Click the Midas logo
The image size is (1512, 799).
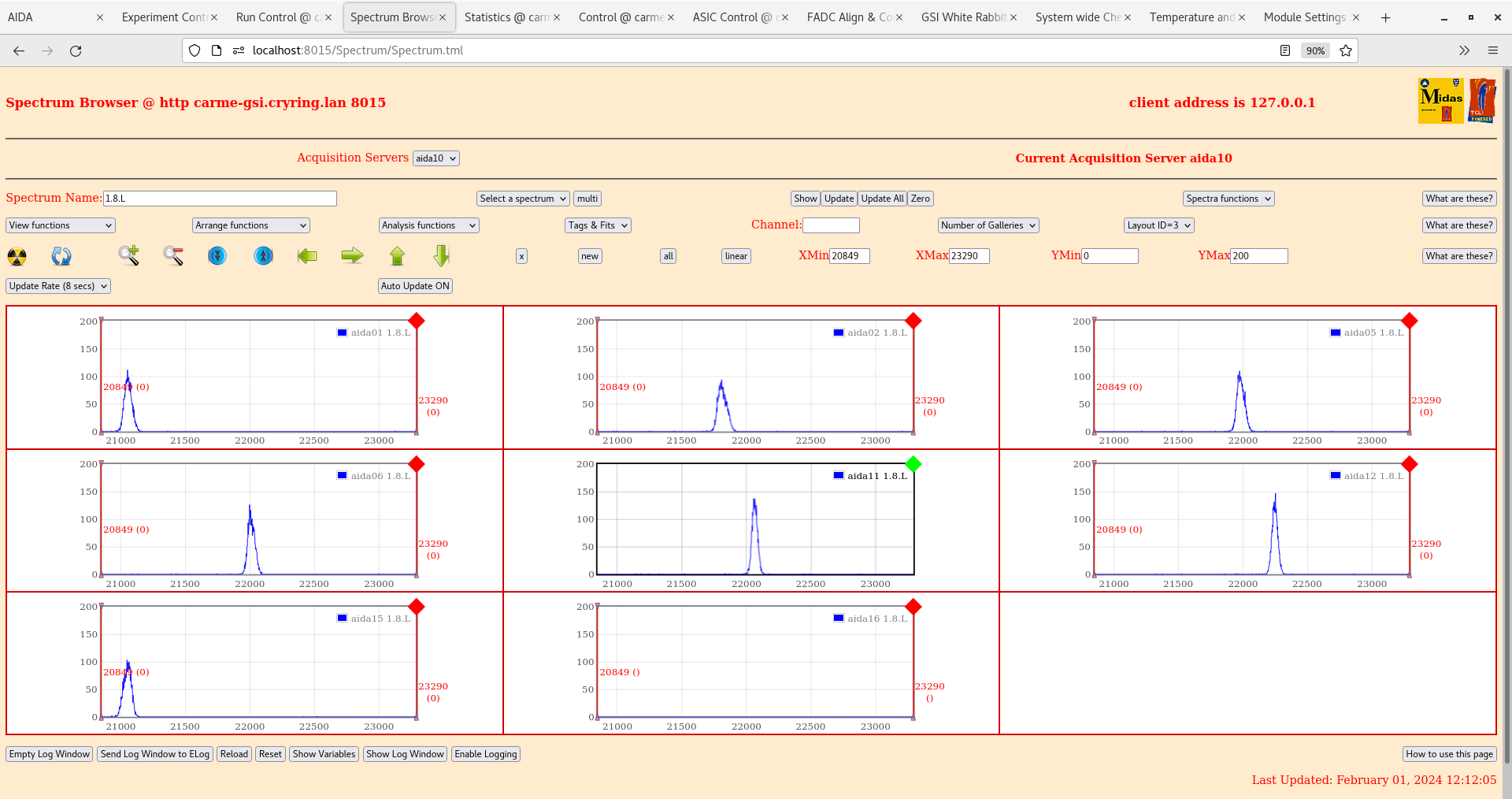coord(1440,101)
